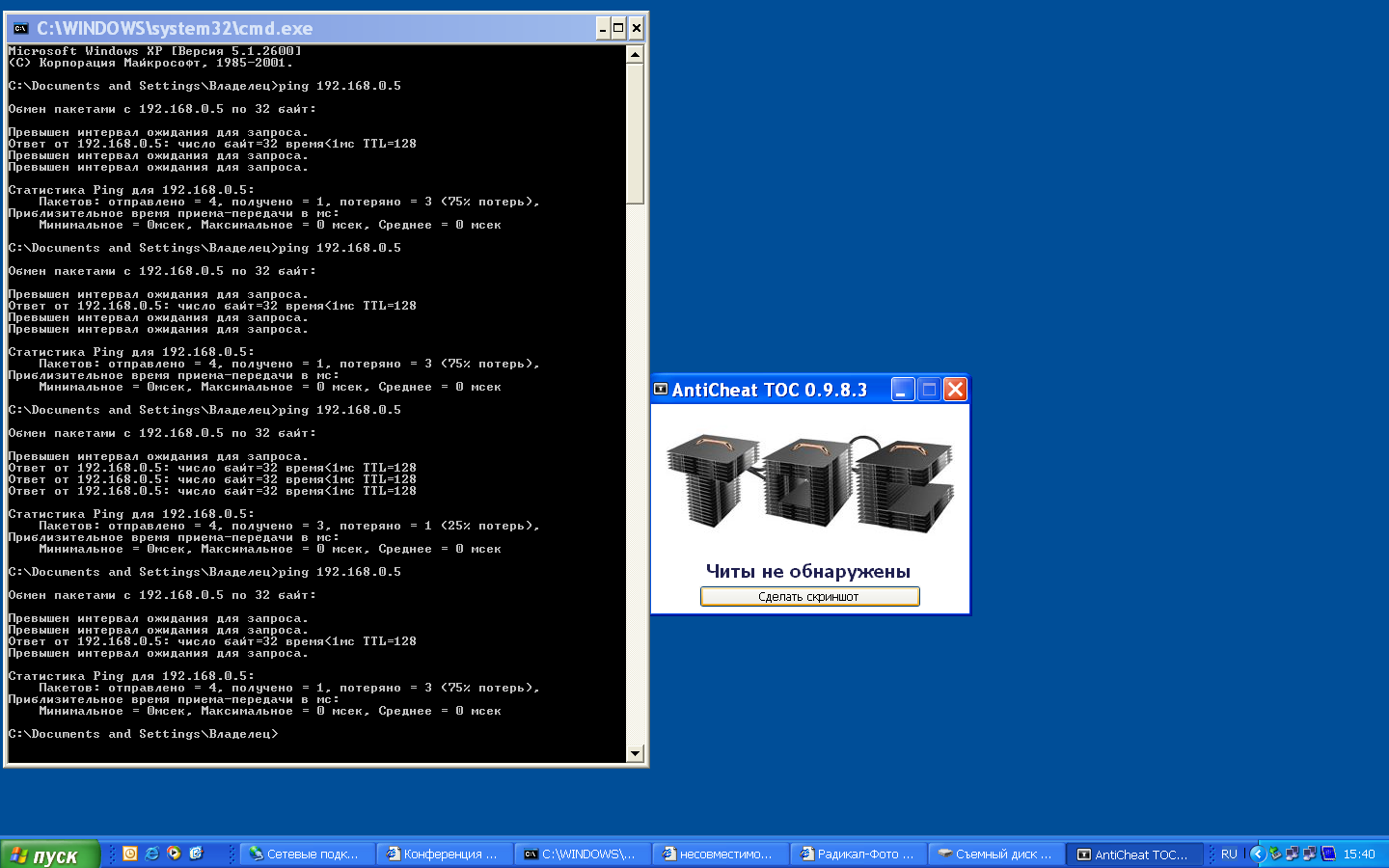
Task: Click cmd scrollbar up arrow
Action: [635, 55]
